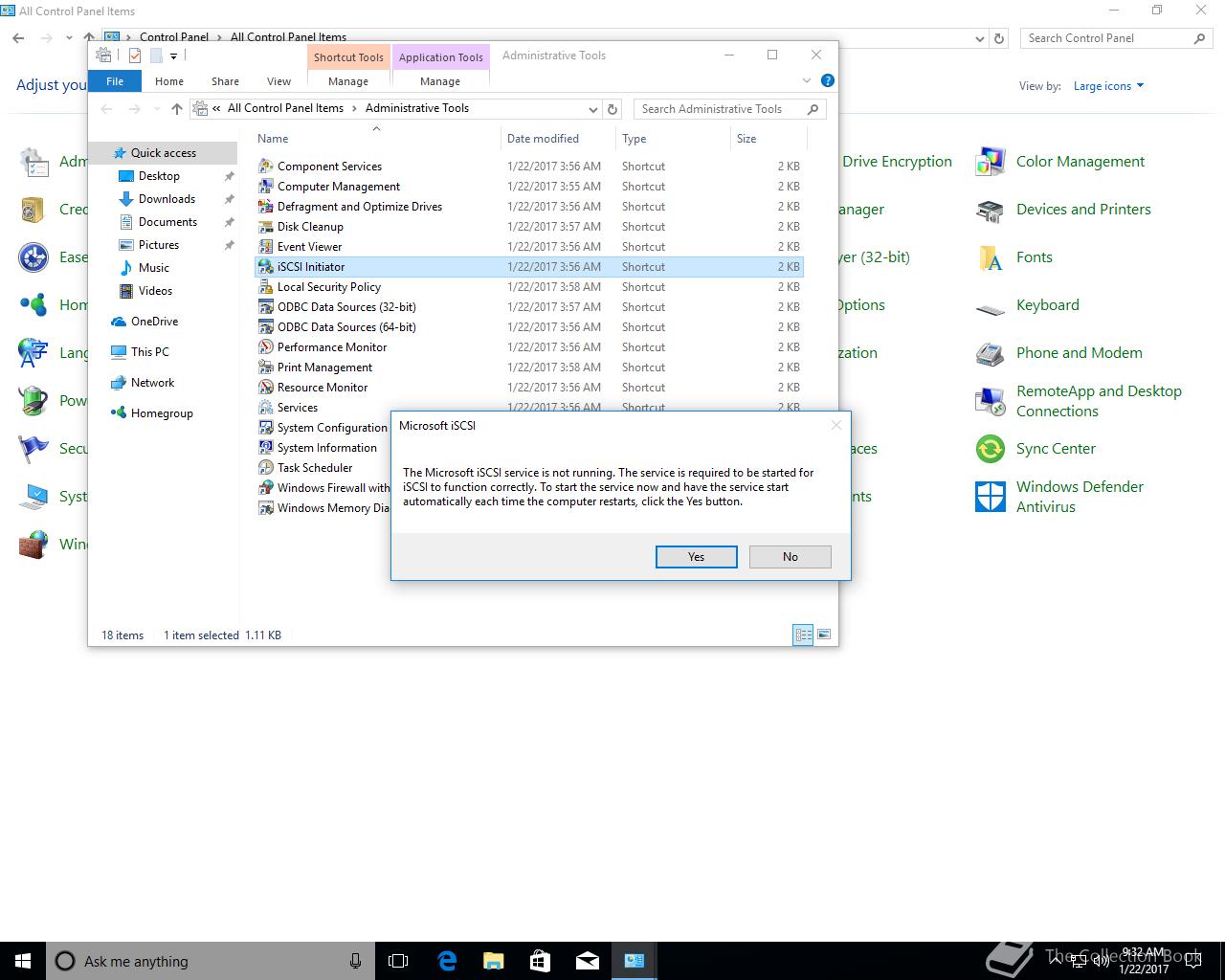
Task: Refresh the Administrative Tools folder
Action: (612, 109)
